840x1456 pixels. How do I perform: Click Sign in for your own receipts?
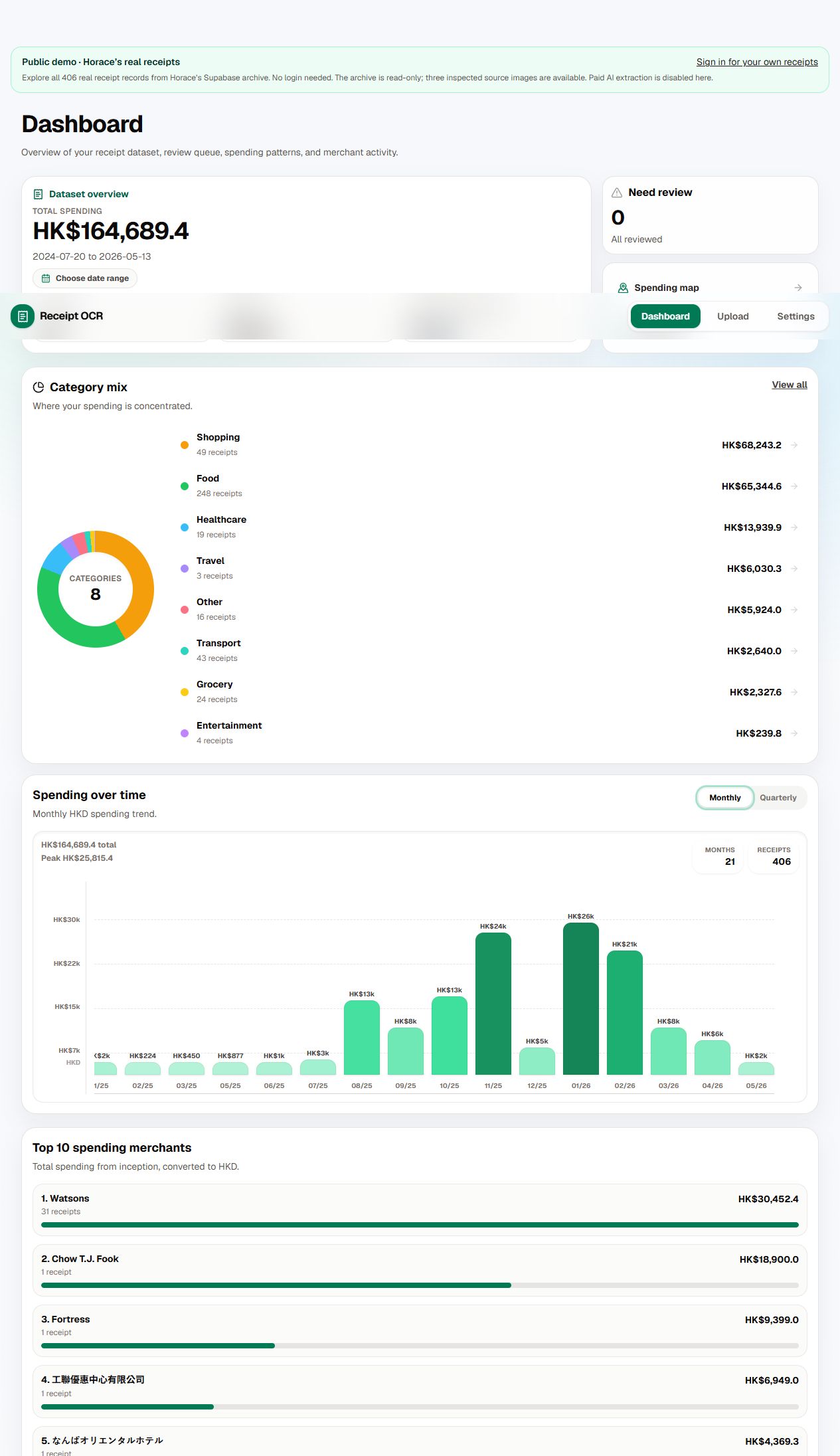(x=757, y=62)
